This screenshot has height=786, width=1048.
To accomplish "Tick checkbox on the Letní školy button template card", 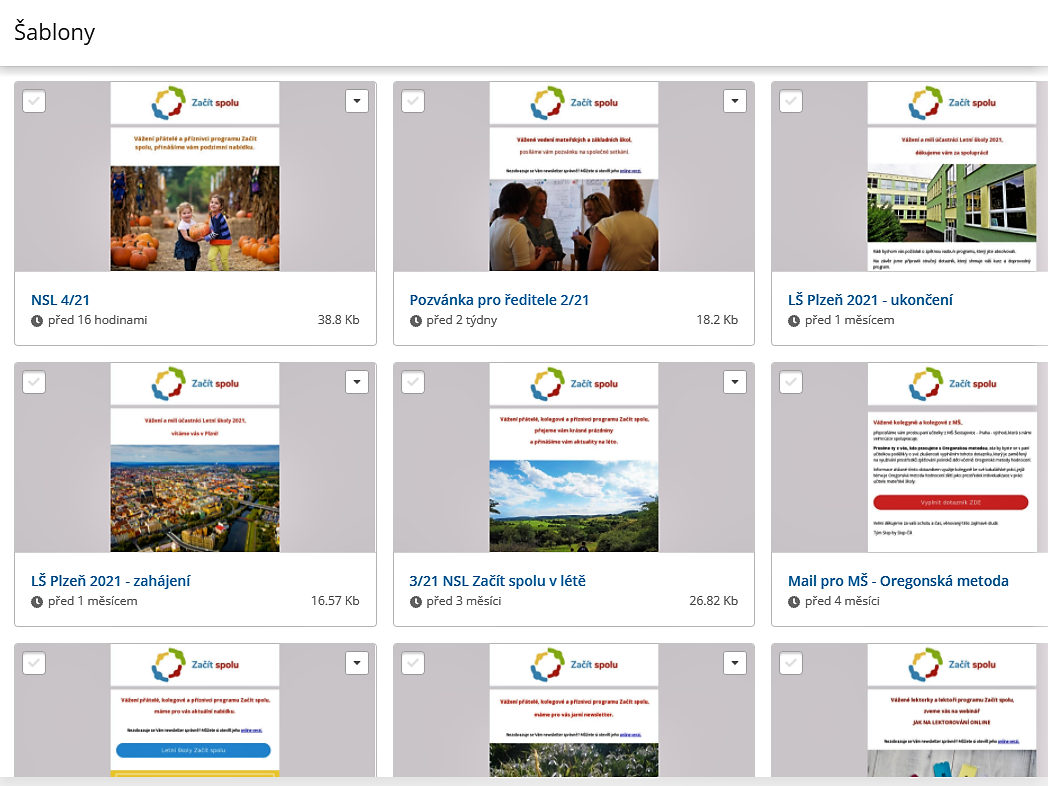I will 34,663.
